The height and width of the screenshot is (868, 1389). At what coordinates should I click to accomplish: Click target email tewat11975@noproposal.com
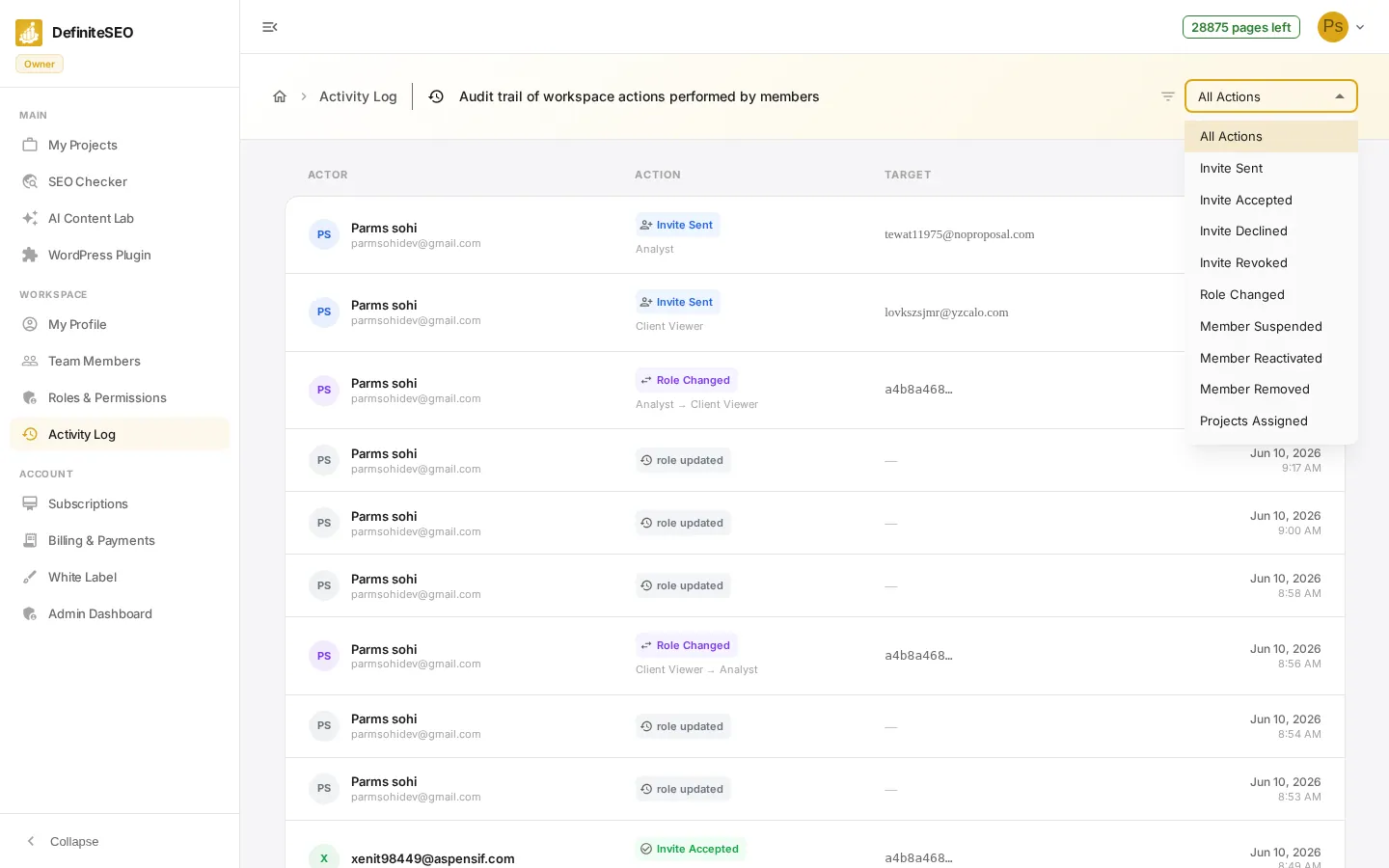pos(959,234)
